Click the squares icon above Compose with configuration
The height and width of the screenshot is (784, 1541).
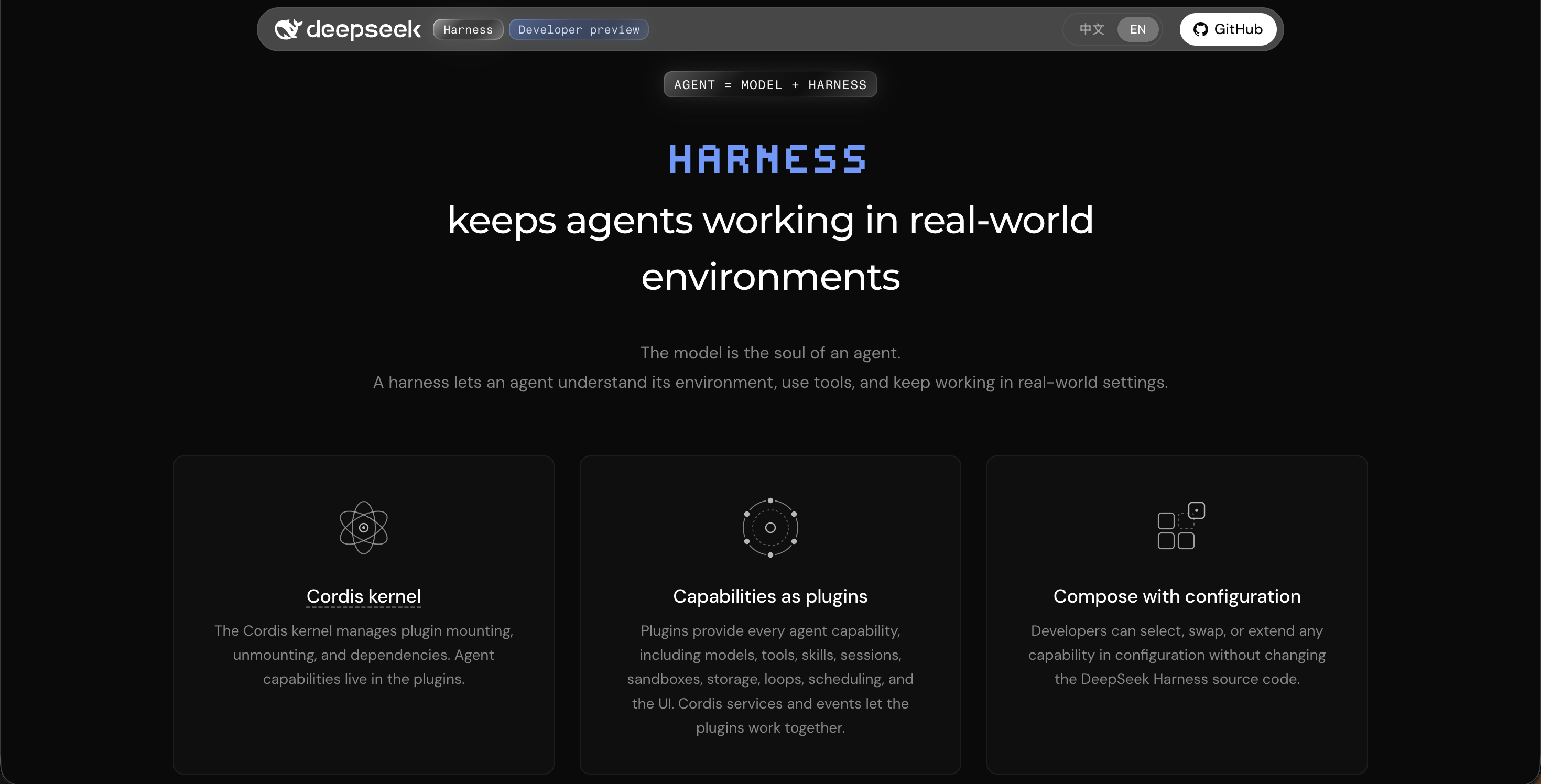1181,526
